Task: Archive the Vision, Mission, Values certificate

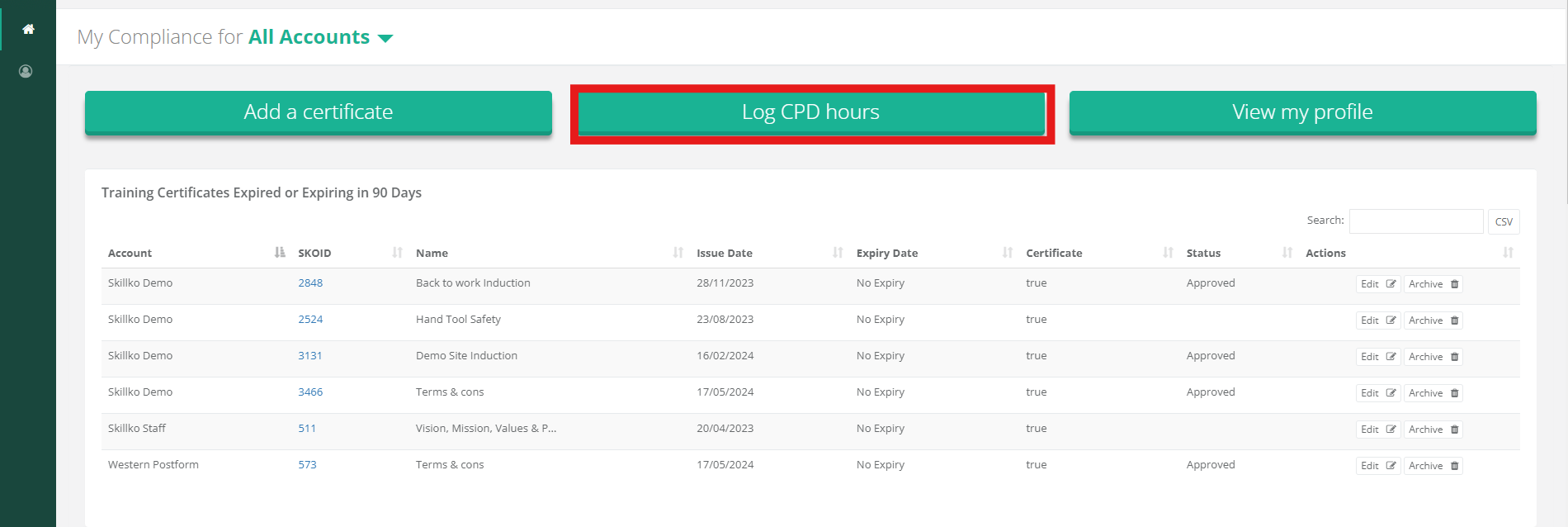Action: (1433, 430)
